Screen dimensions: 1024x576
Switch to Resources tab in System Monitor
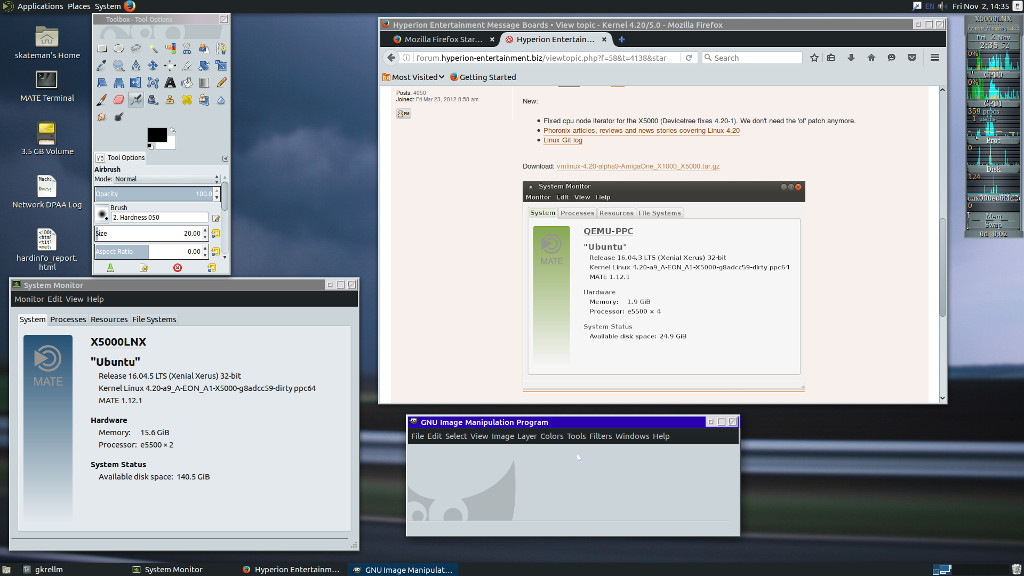click(x=109, y=319)
